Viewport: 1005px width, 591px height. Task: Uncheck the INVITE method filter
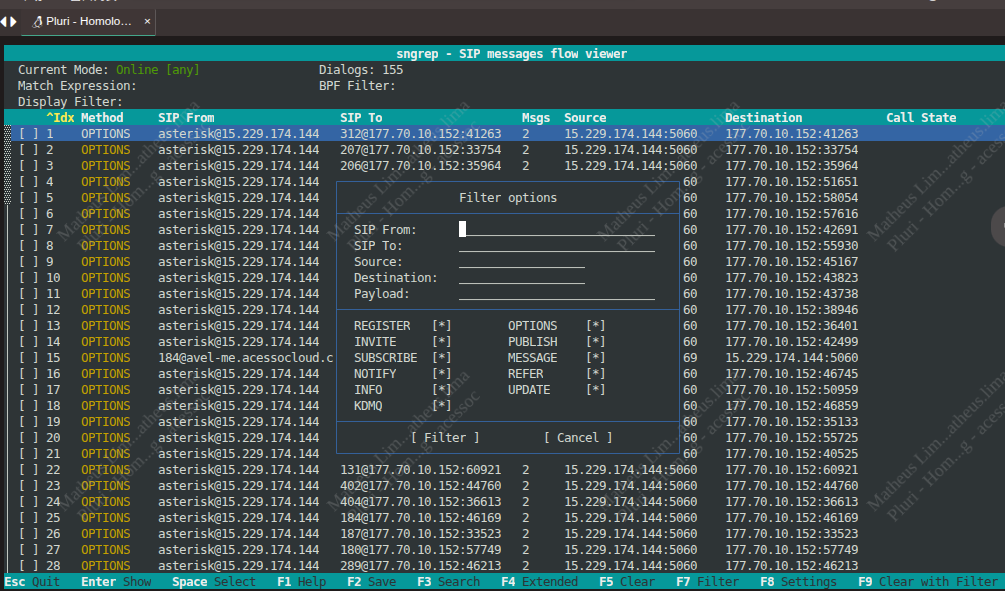pos(441,342)
